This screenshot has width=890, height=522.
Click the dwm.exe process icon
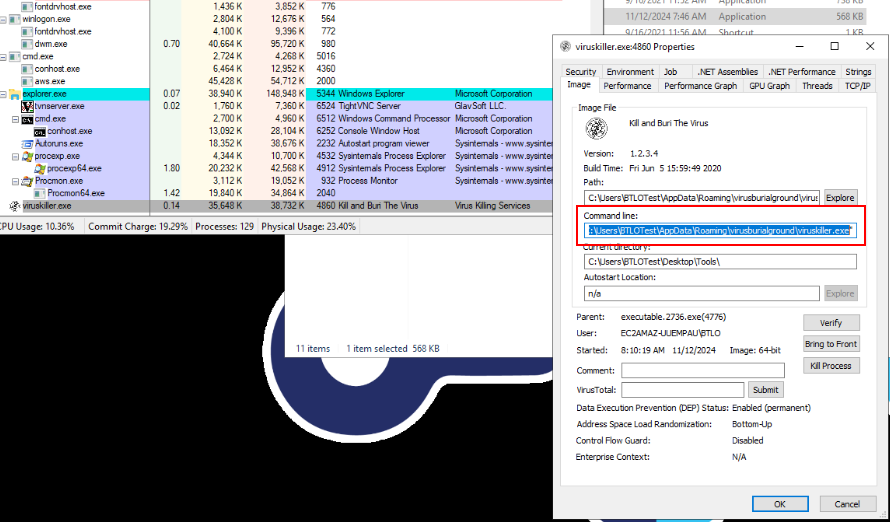[x=27, y=44]
